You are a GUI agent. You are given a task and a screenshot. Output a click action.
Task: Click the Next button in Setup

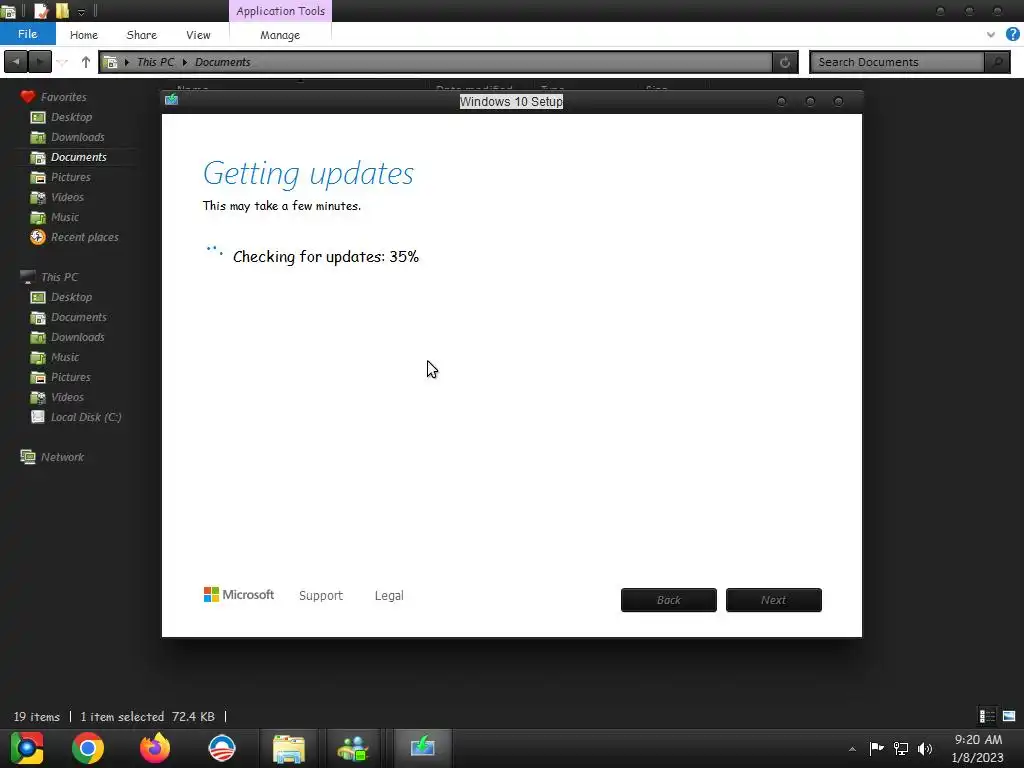point(774,600)
